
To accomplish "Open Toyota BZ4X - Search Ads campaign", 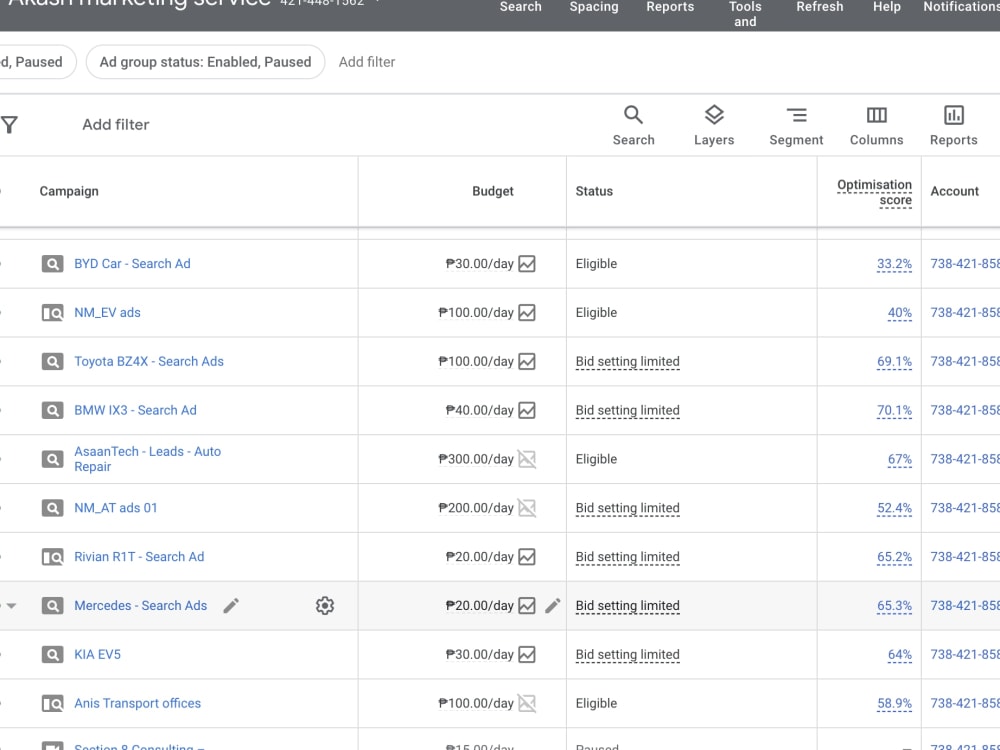I will click(149, 362).
